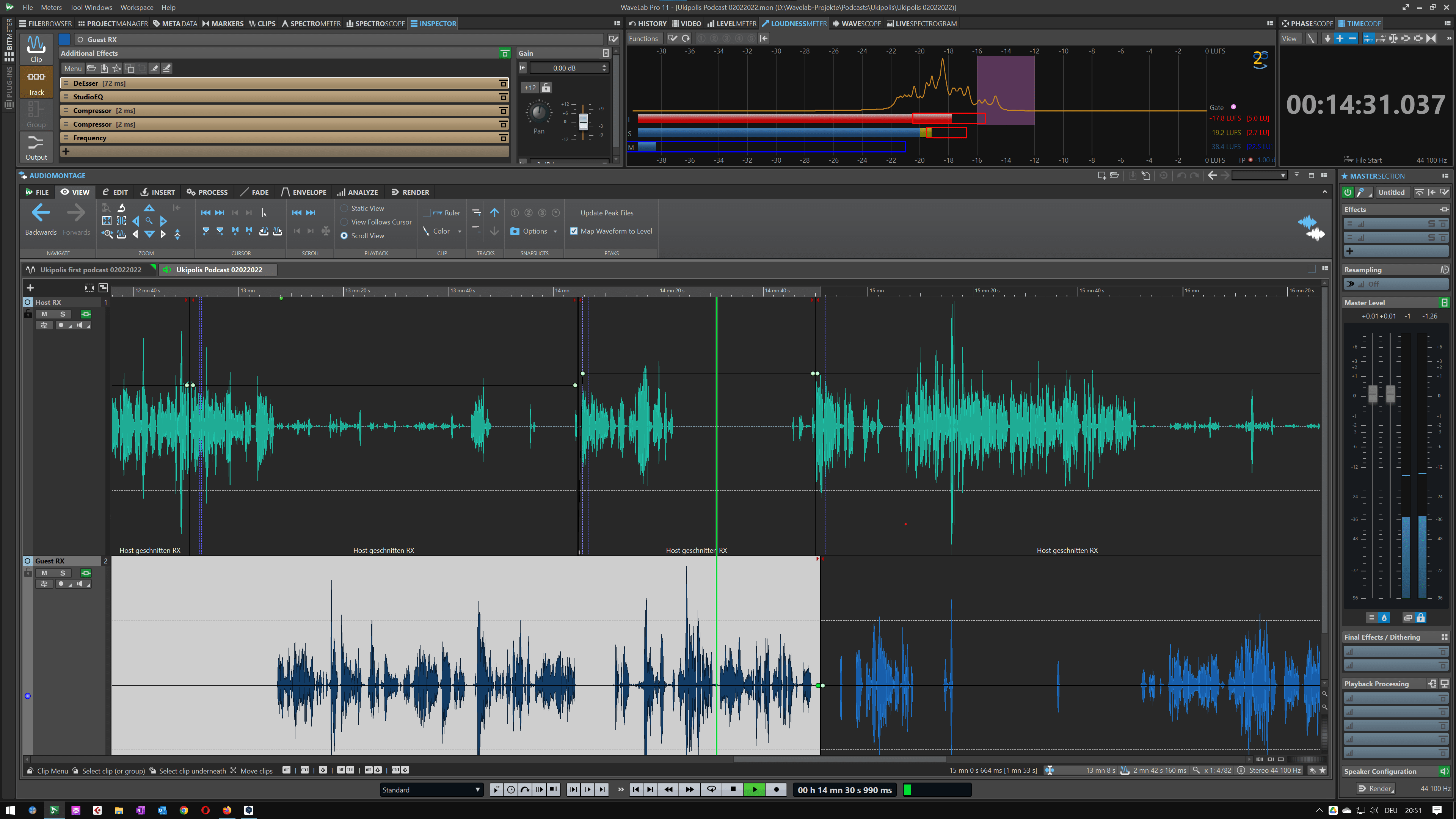
Task: Mute the Host RX track
Action: (44, 314)
